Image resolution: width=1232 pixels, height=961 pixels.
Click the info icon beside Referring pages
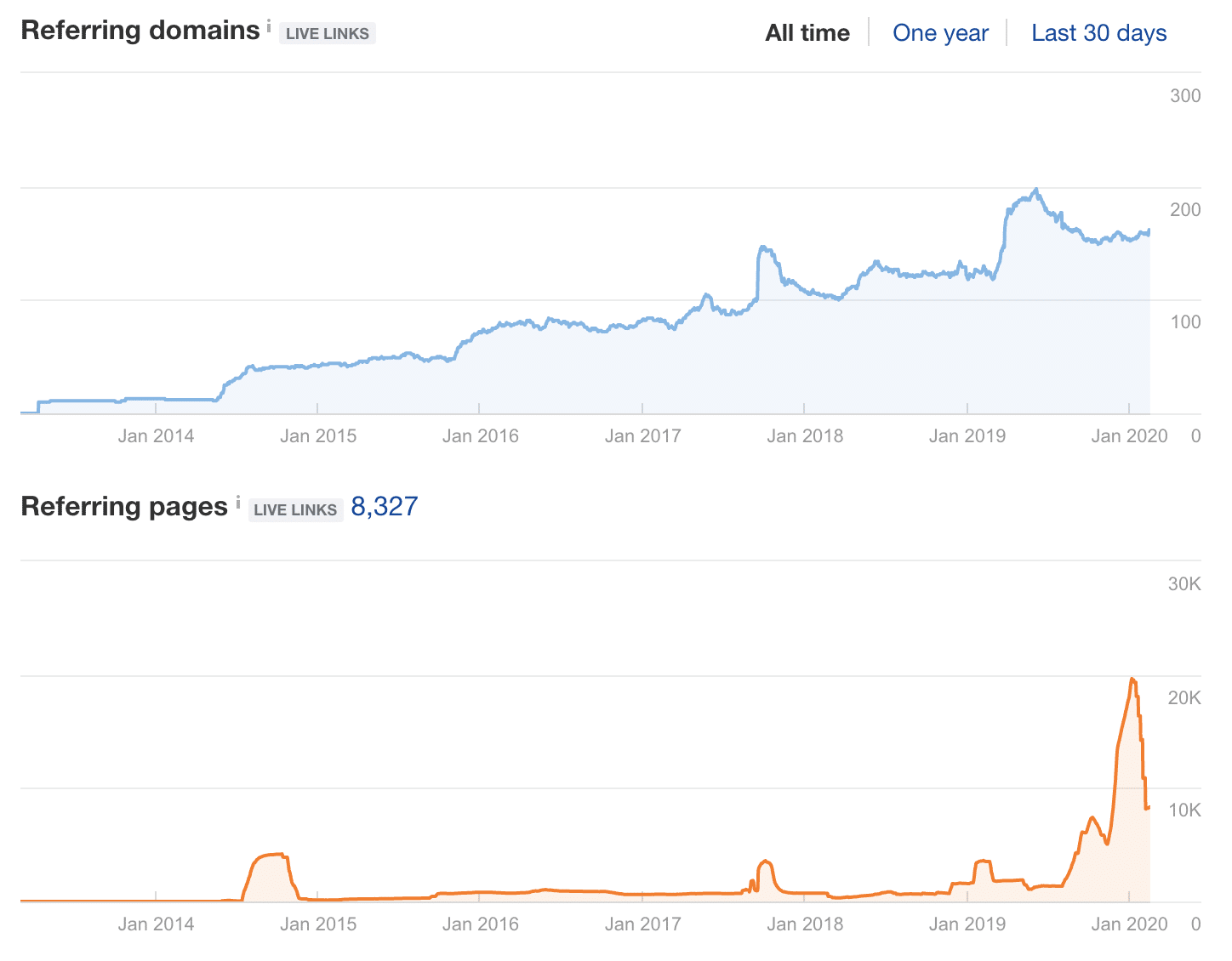[x=238, y=502]
